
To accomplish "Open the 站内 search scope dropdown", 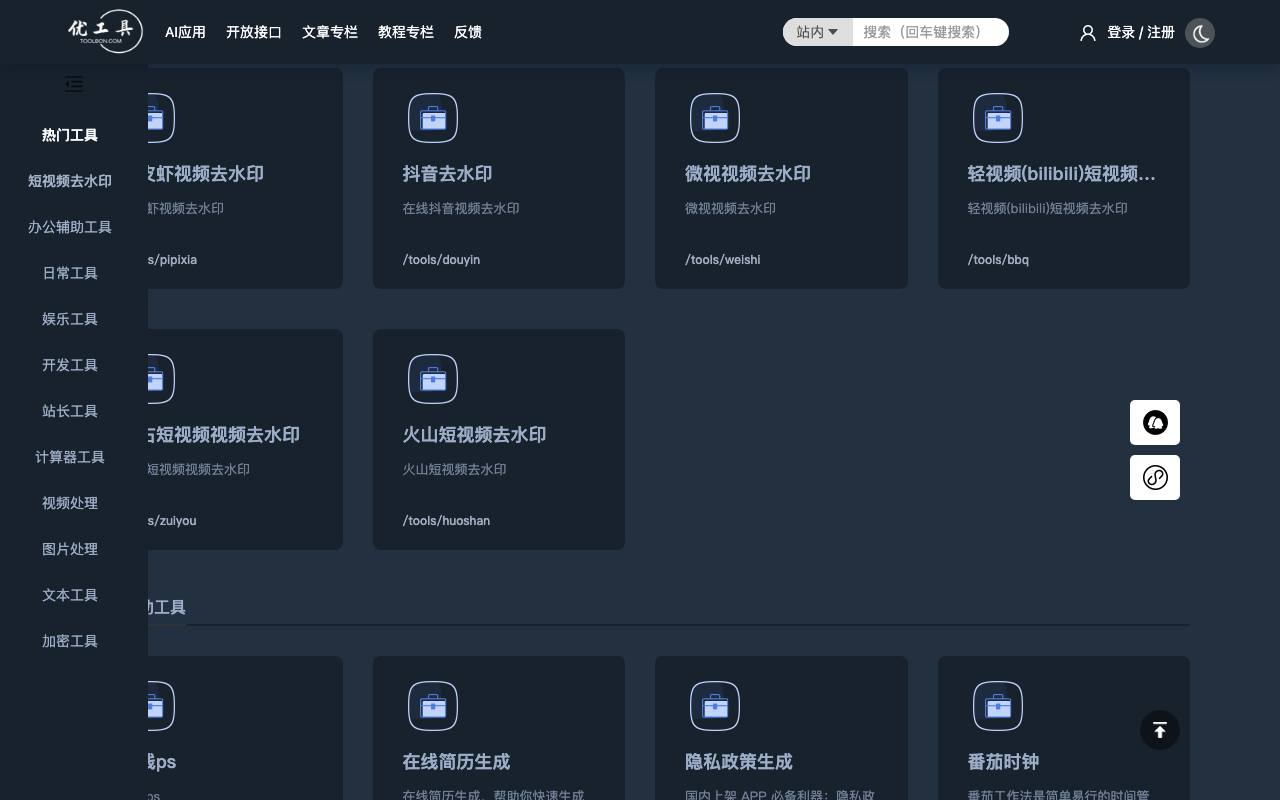I will point(817,32).
